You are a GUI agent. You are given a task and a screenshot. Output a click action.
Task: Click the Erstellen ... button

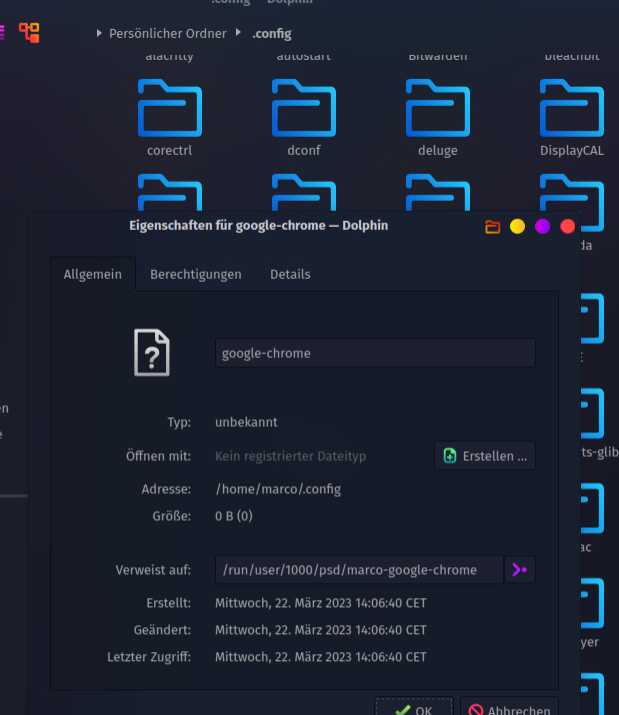(x=485, y=456)
